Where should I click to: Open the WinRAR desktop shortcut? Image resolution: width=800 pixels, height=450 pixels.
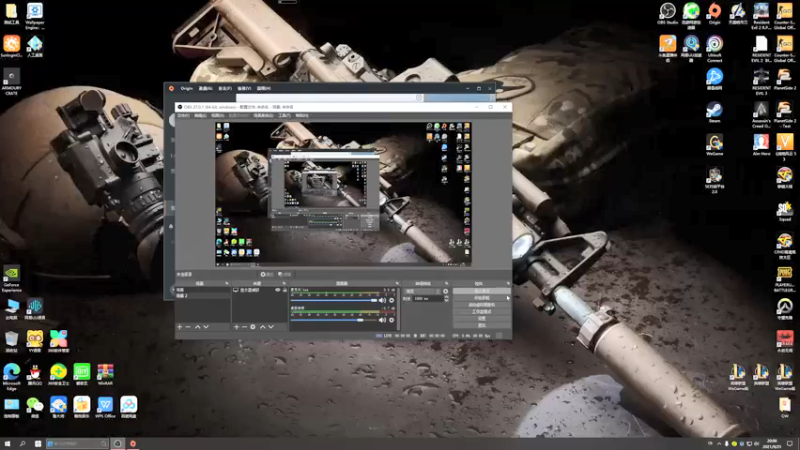click(105, 374)
